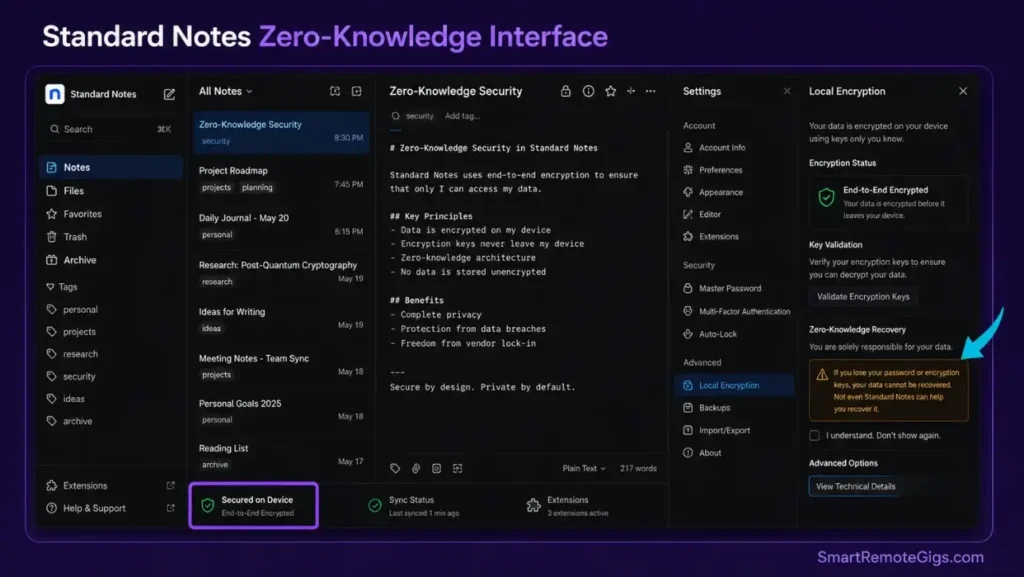
Task: Open Auto-Lock settings
Action: click(710, 334)
